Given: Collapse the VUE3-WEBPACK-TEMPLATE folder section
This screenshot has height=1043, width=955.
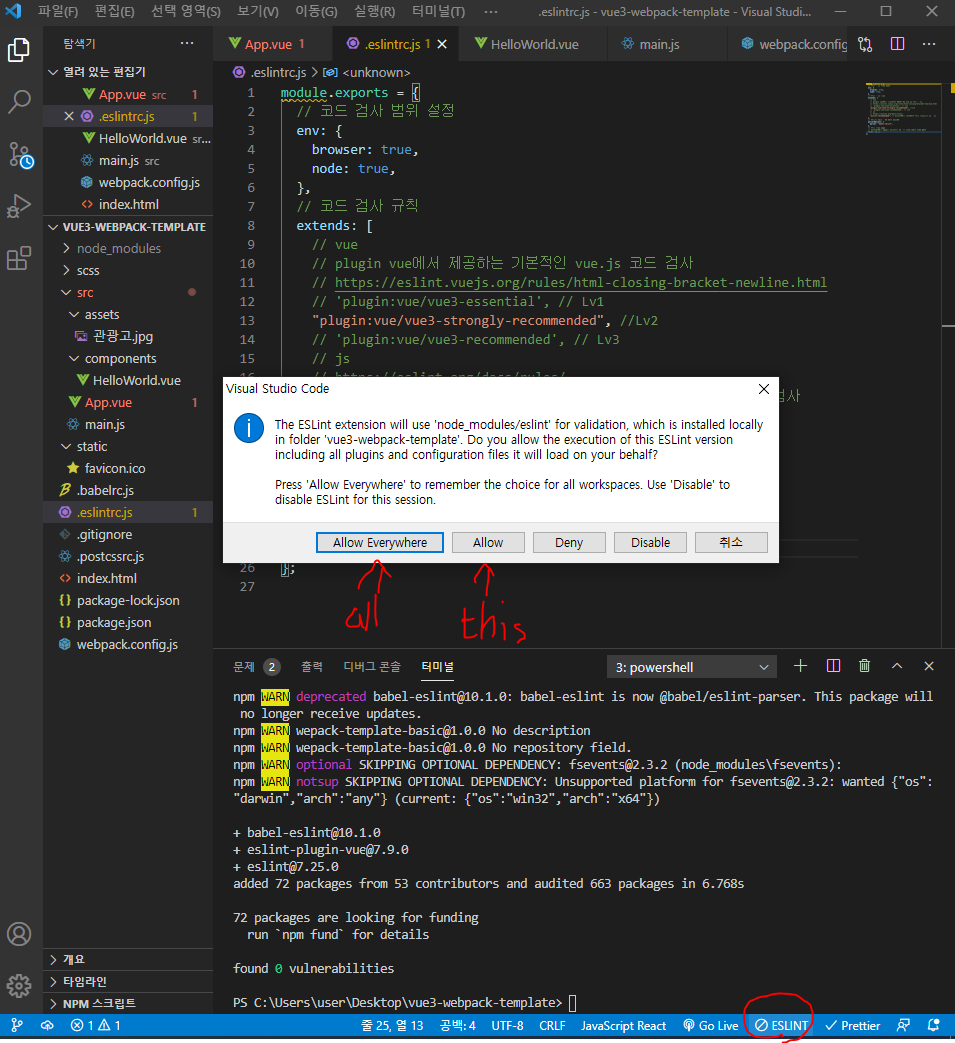Looking at the screenshot, I should 53,227.
